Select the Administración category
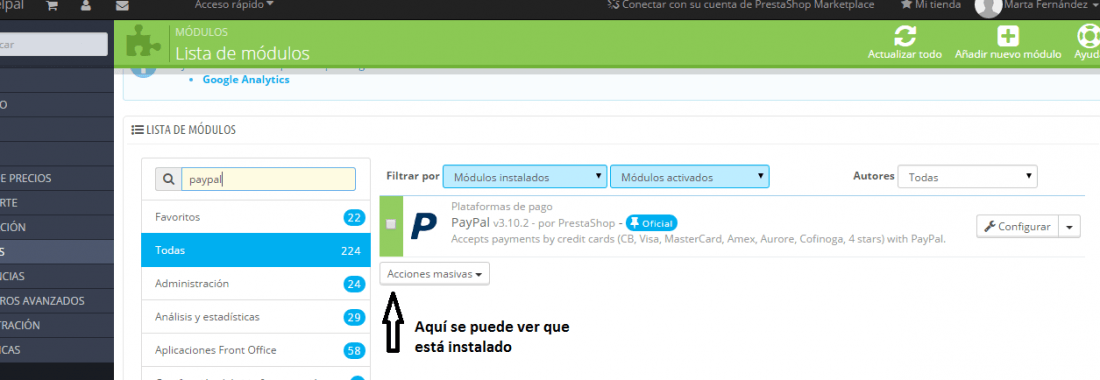1100x380 pixels. (255, 284)
